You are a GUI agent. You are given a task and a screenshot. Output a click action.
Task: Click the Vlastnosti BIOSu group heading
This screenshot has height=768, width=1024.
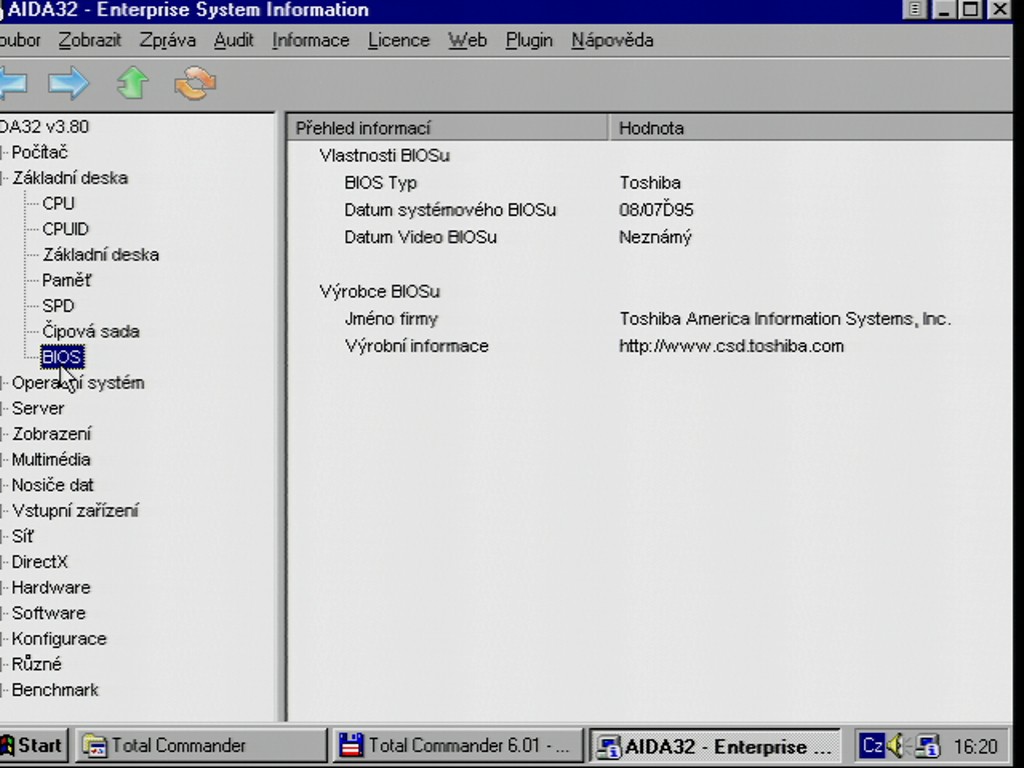pos(385,155)
